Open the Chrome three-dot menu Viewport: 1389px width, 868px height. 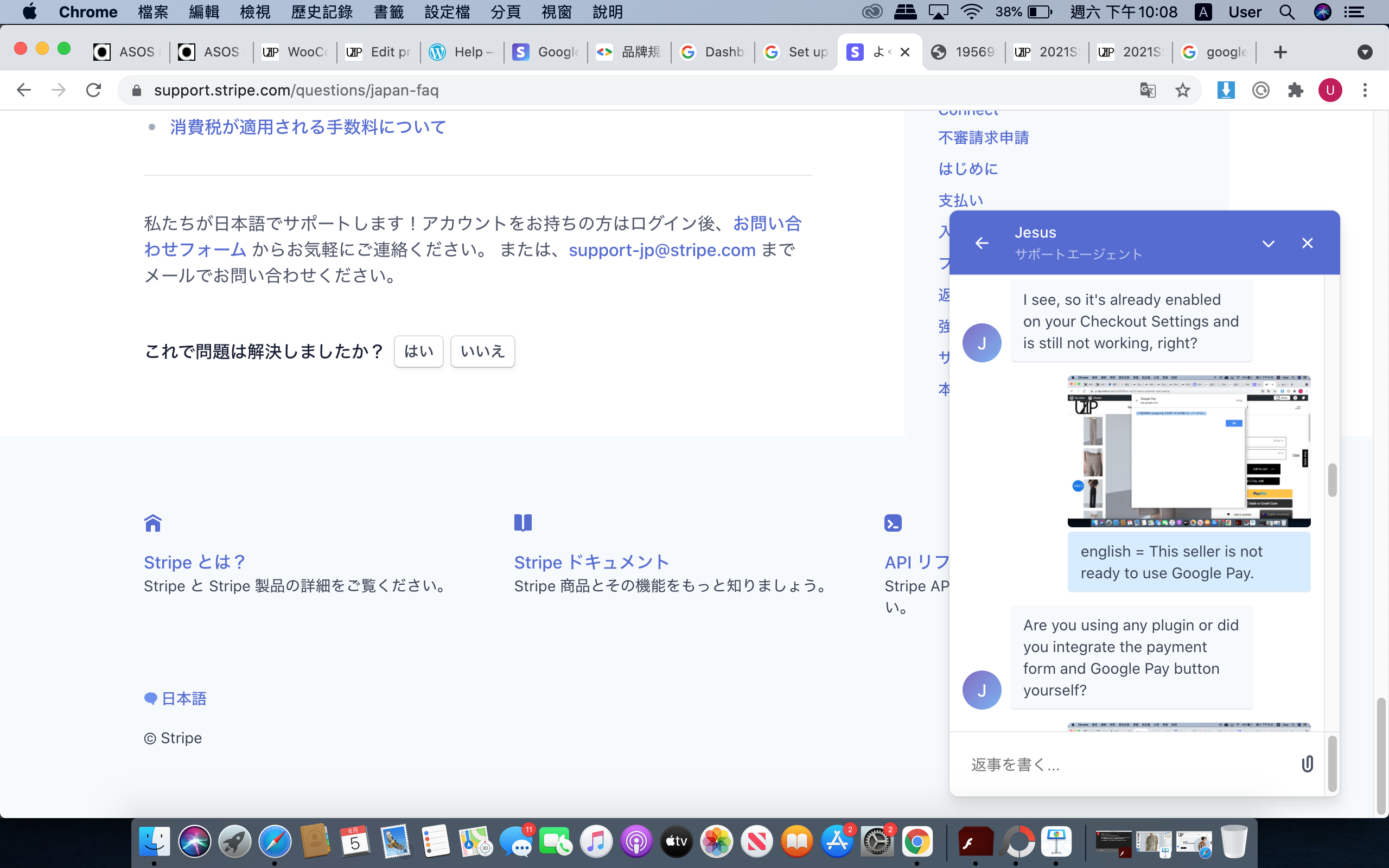coord(1365,90)
